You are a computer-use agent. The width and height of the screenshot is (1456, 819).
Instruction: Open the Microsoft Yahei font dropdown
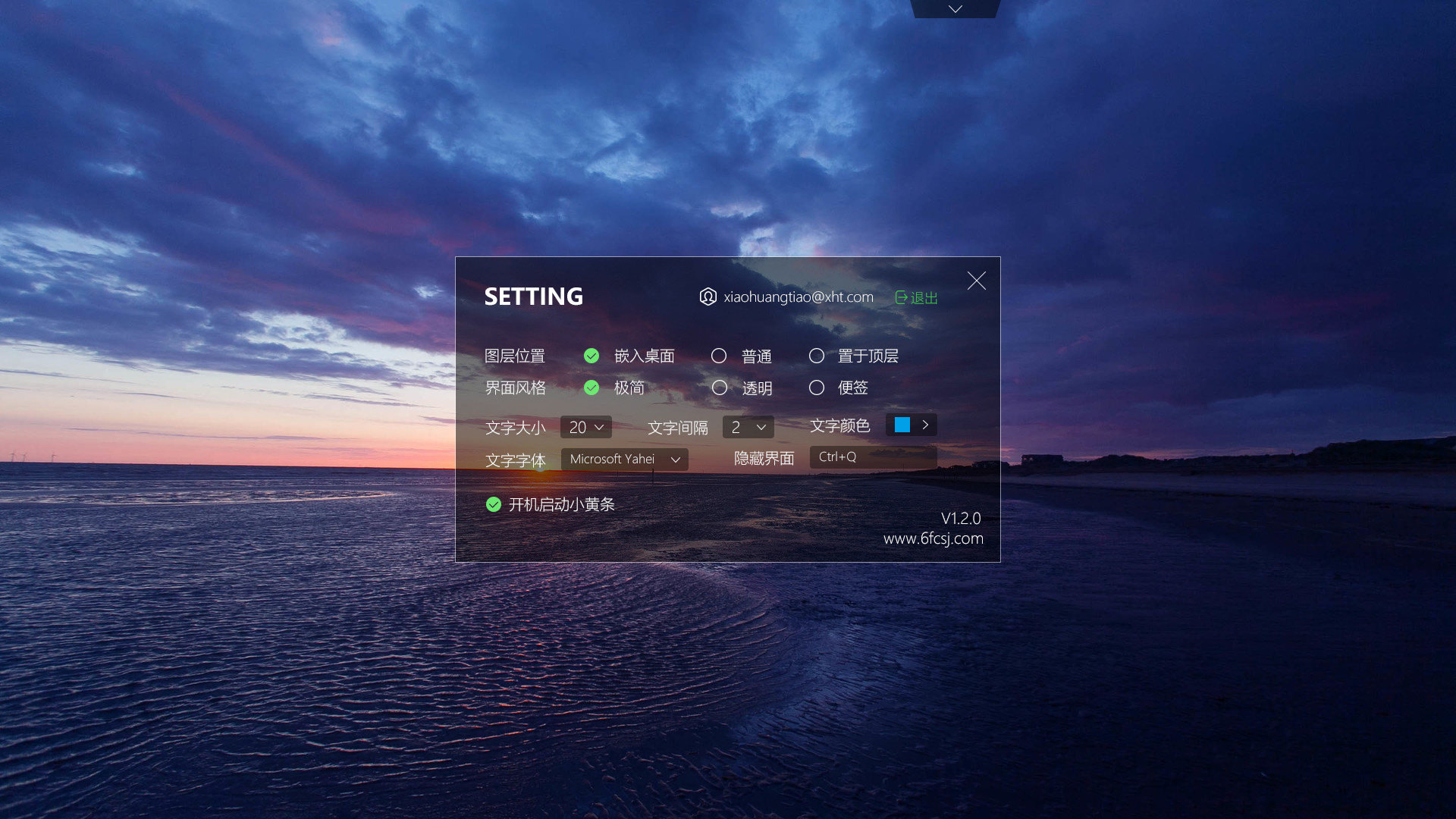pos(623,459)
